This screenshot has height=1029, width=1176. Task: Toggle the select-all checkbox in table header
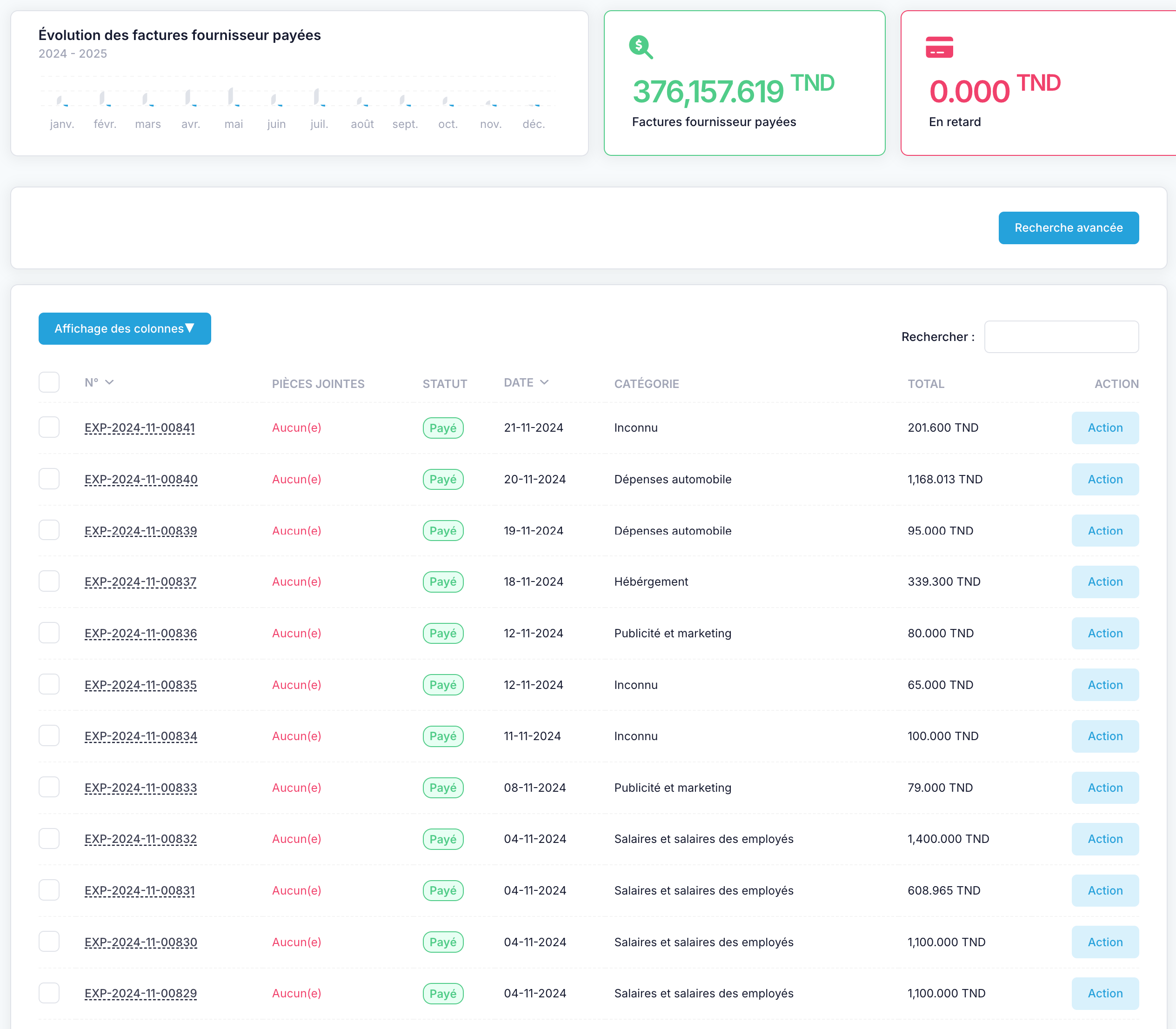[x=49, y=382]
